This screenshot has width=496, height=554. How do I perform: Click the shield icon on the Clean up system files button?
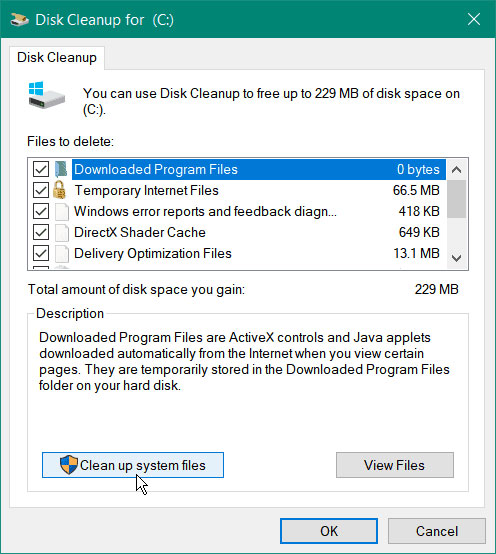69,465
